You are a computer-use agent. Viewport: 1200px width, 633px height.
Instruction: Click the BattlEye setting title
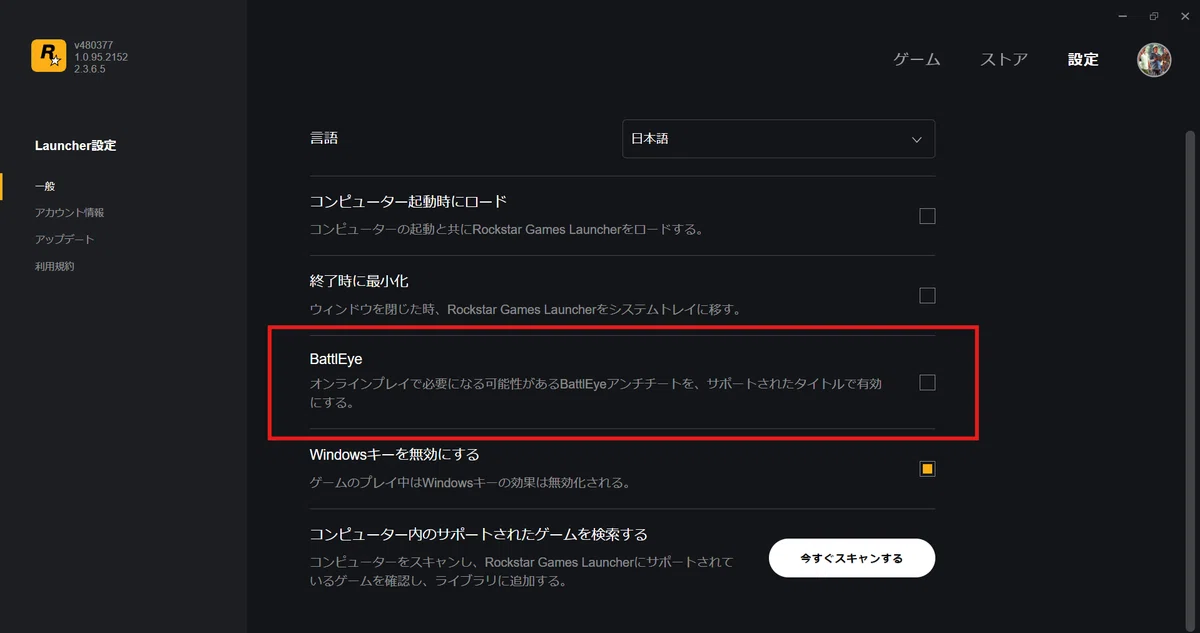[336, 359]
